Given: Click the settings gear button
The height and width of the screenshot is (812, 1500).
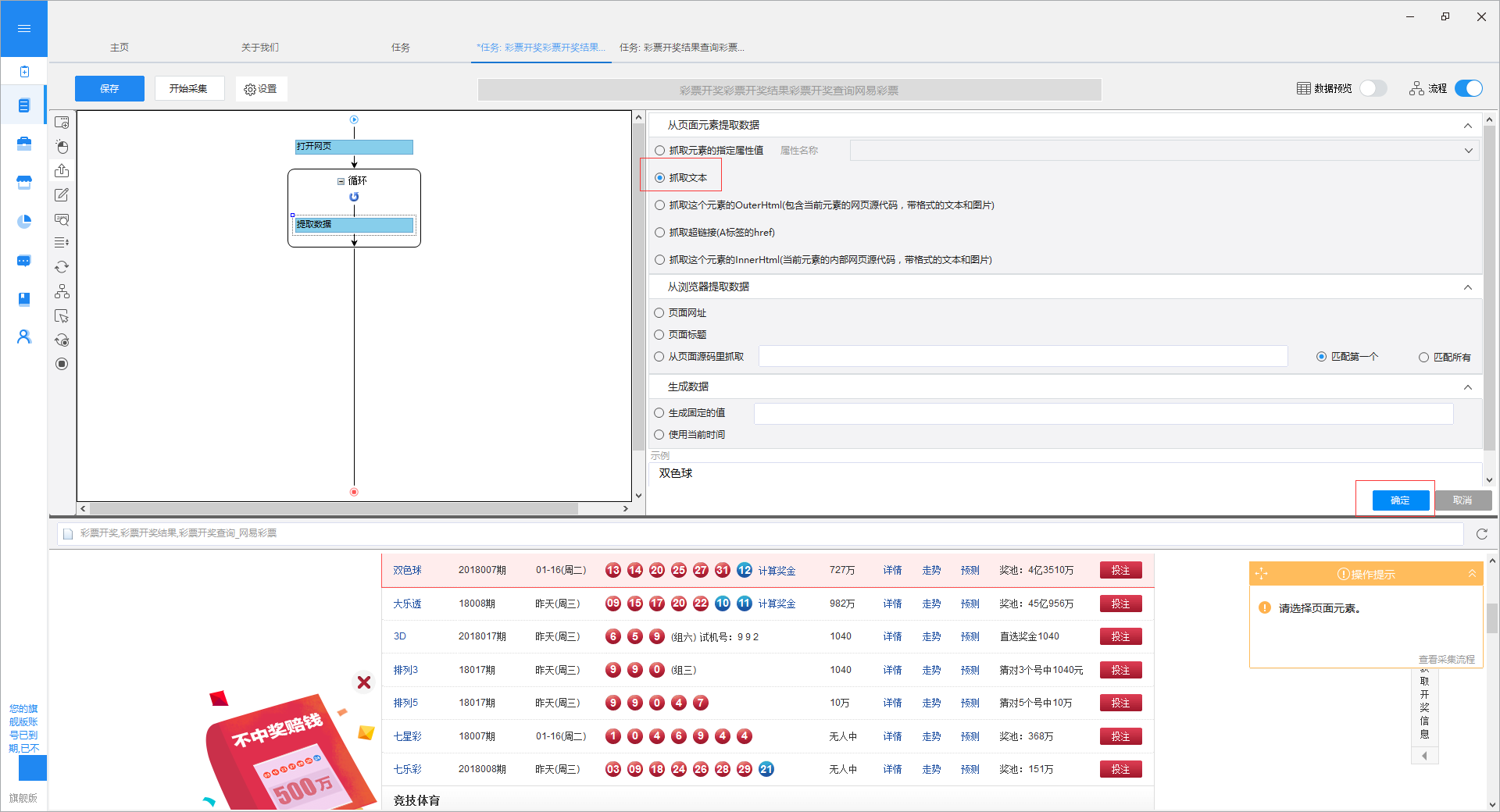Looking at the screenshot, I should 261,89.
